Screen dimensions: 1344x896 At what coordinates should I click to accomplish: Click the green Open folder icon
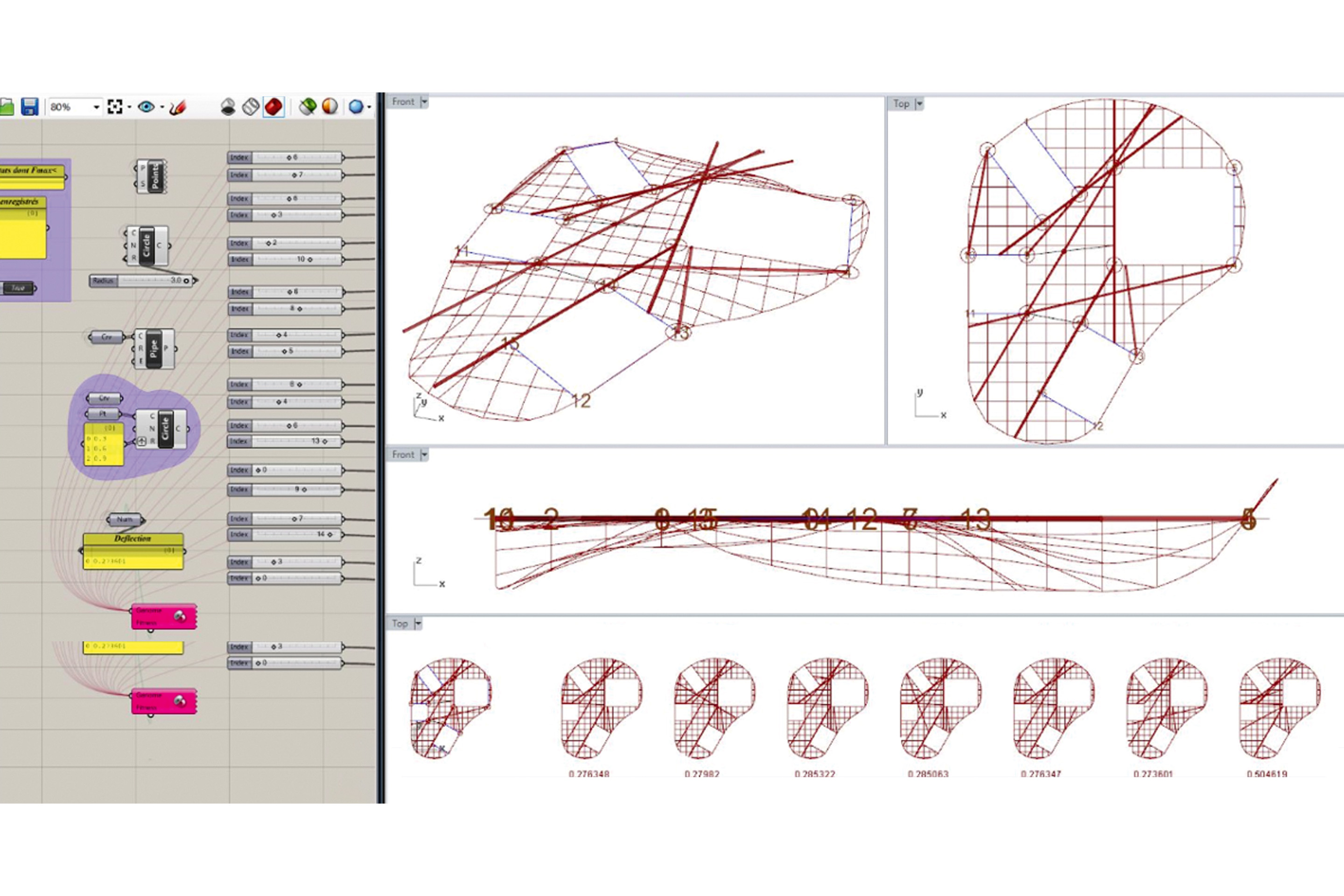[x=6, y=107]
